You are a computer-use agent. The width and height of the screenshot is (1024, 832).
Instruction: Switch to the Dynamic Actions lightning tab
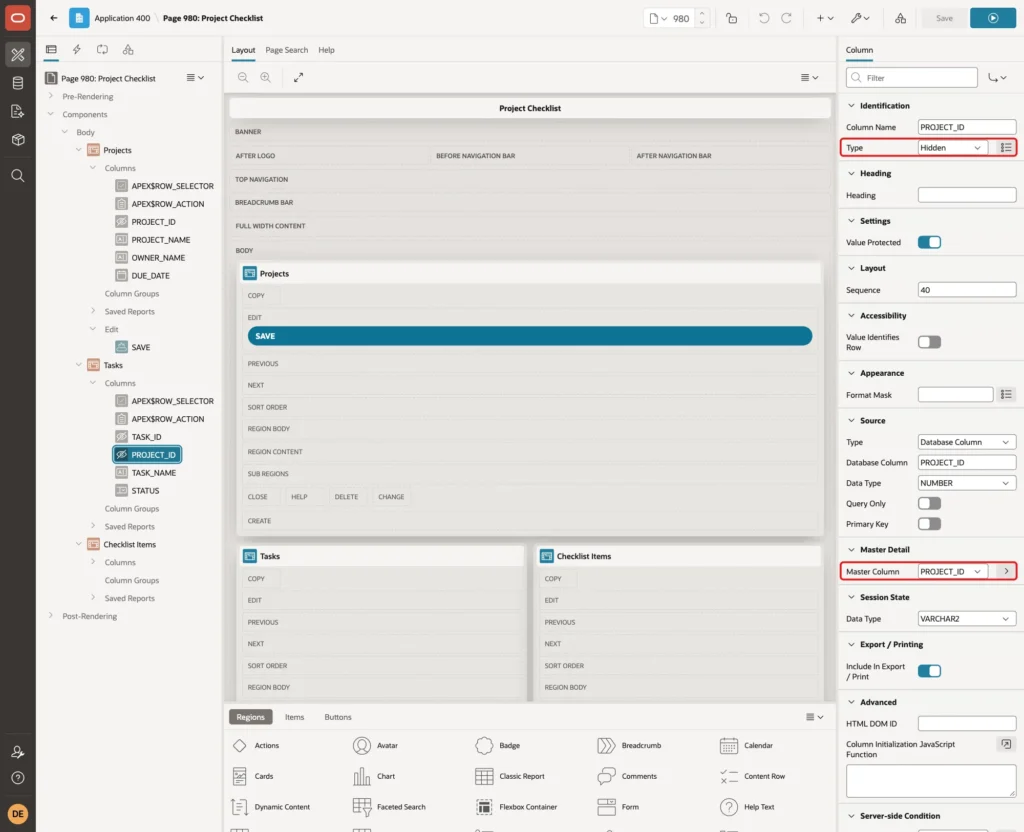[76, 50]
